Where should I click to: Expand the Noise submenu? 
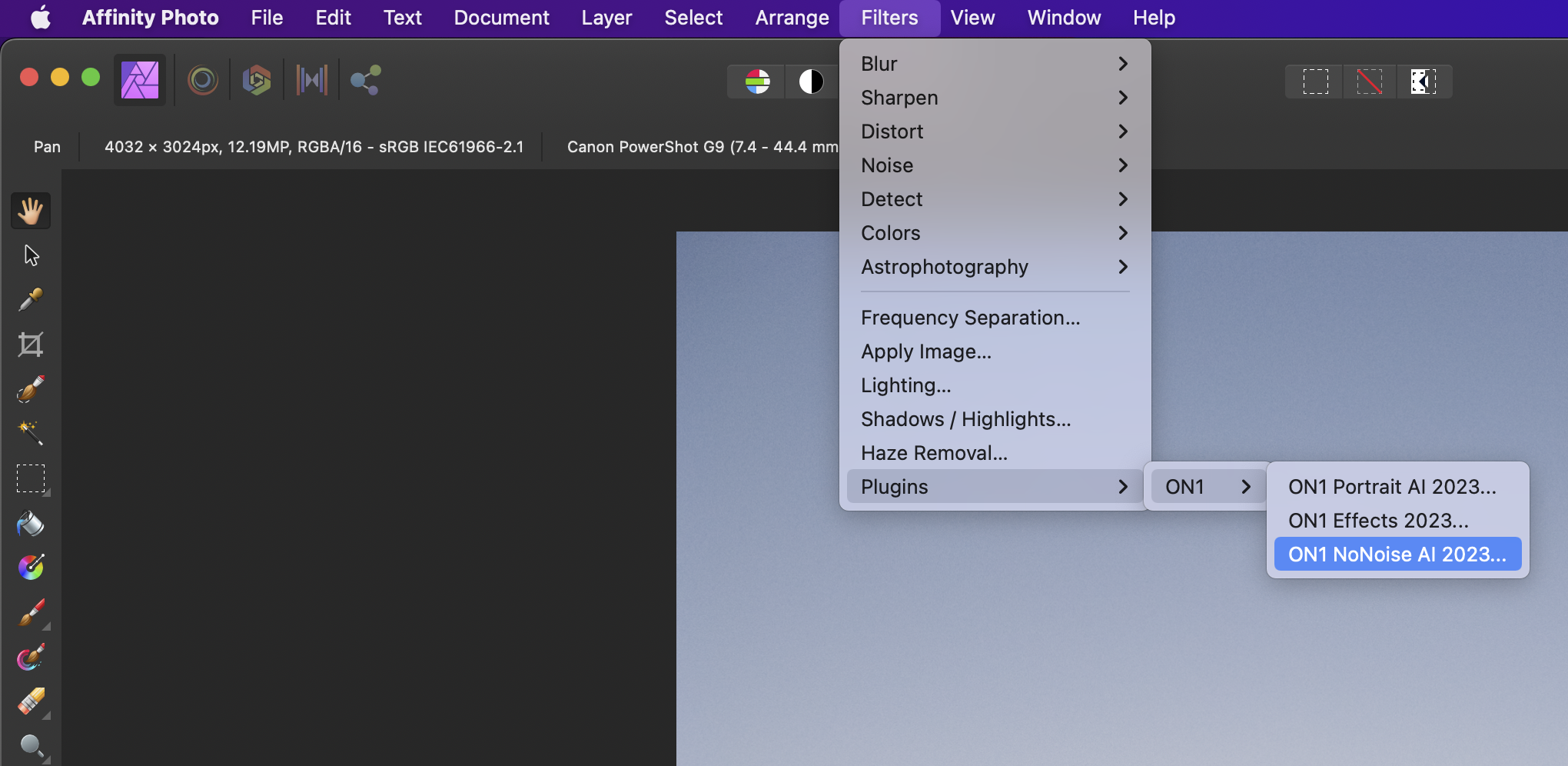click(x=995, y=165)
